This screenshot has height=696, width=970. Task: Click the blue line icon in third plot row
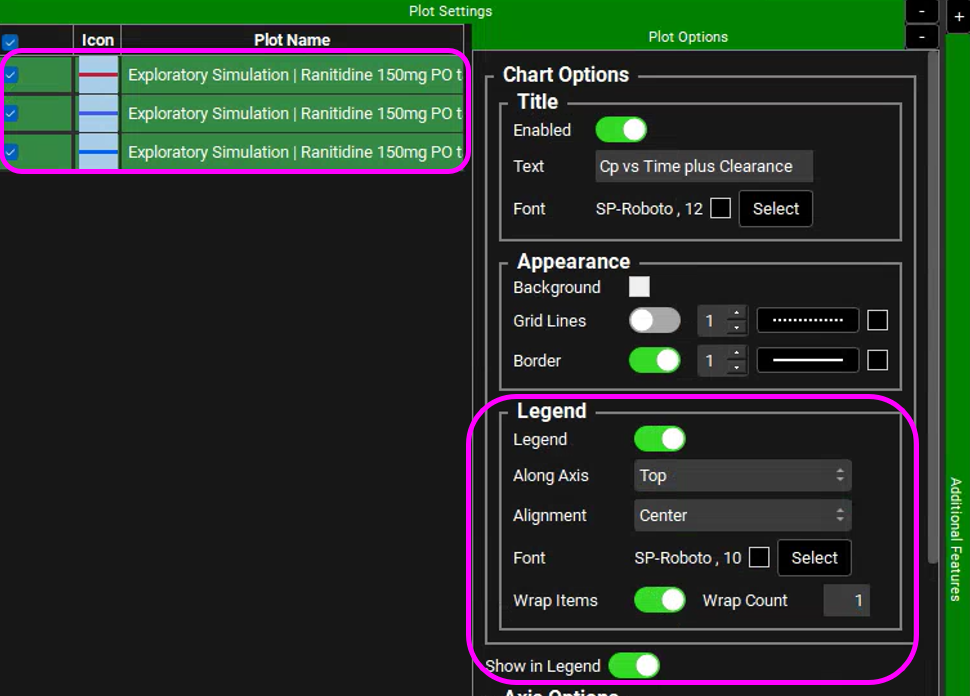98,152
